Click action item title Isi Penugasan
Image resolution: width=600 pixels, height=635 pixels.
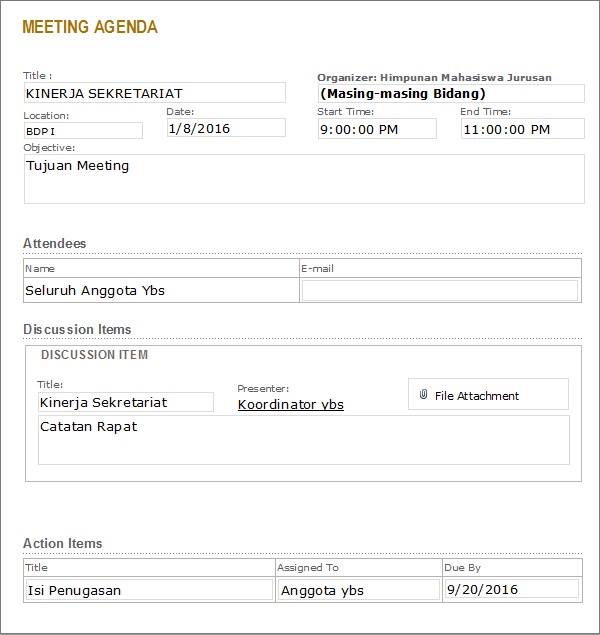149,590
